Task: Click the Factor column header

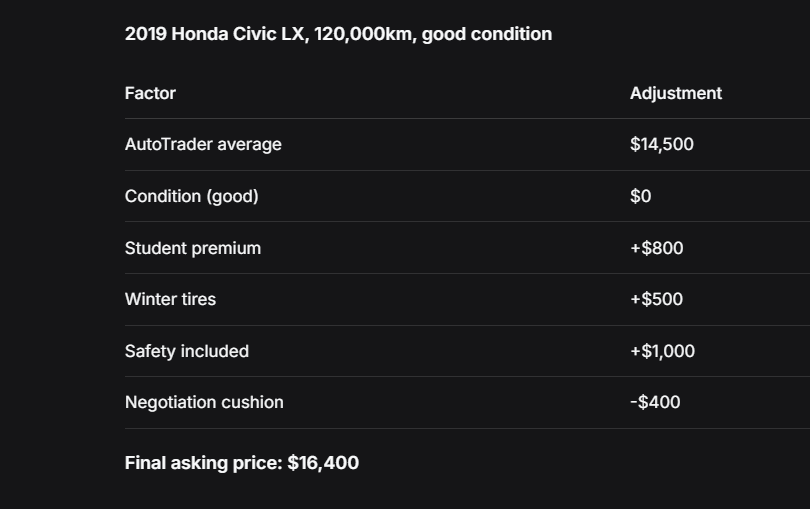Action: point(150,93)
